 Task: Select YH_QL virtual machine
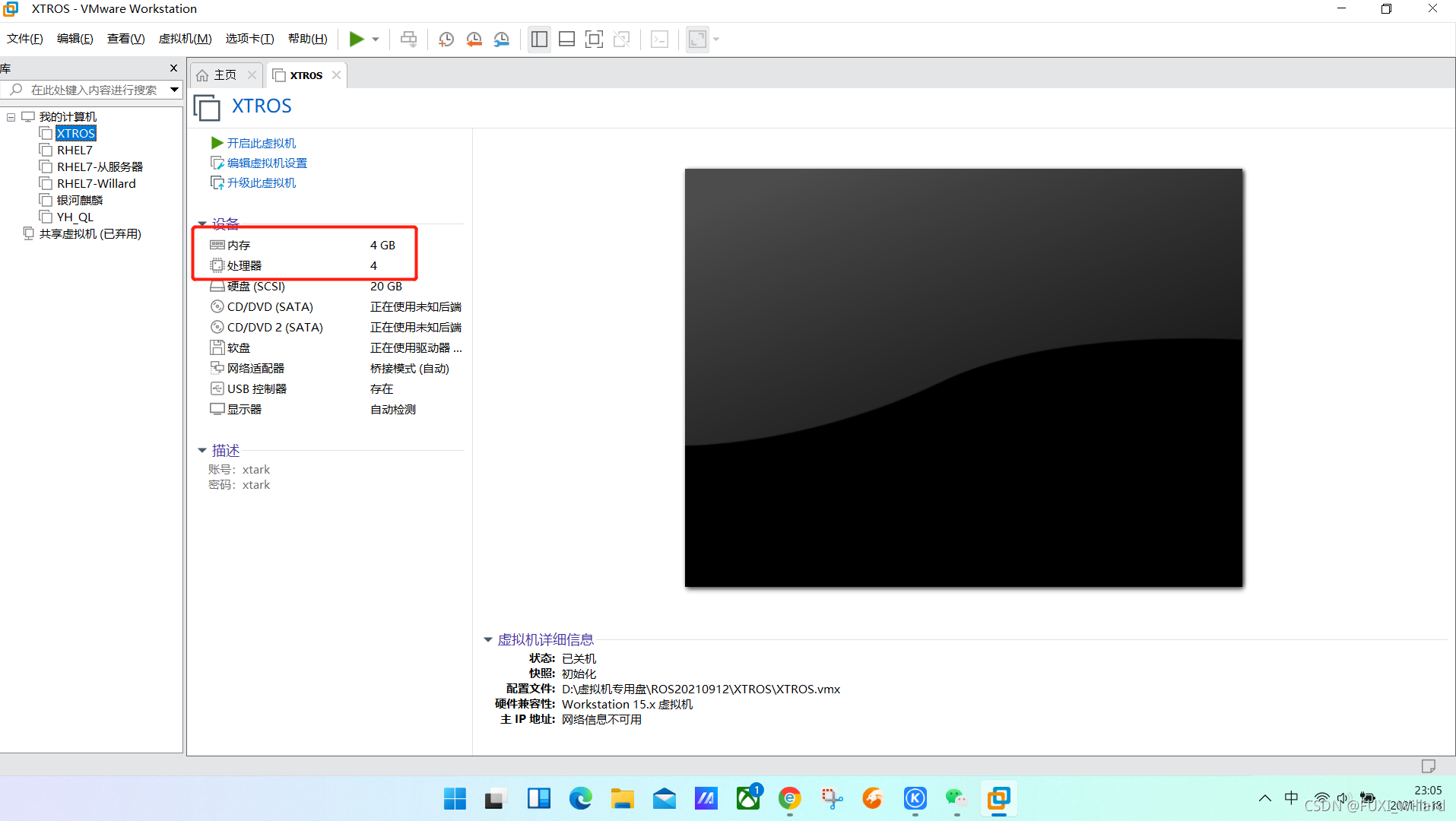click(75, 217)
